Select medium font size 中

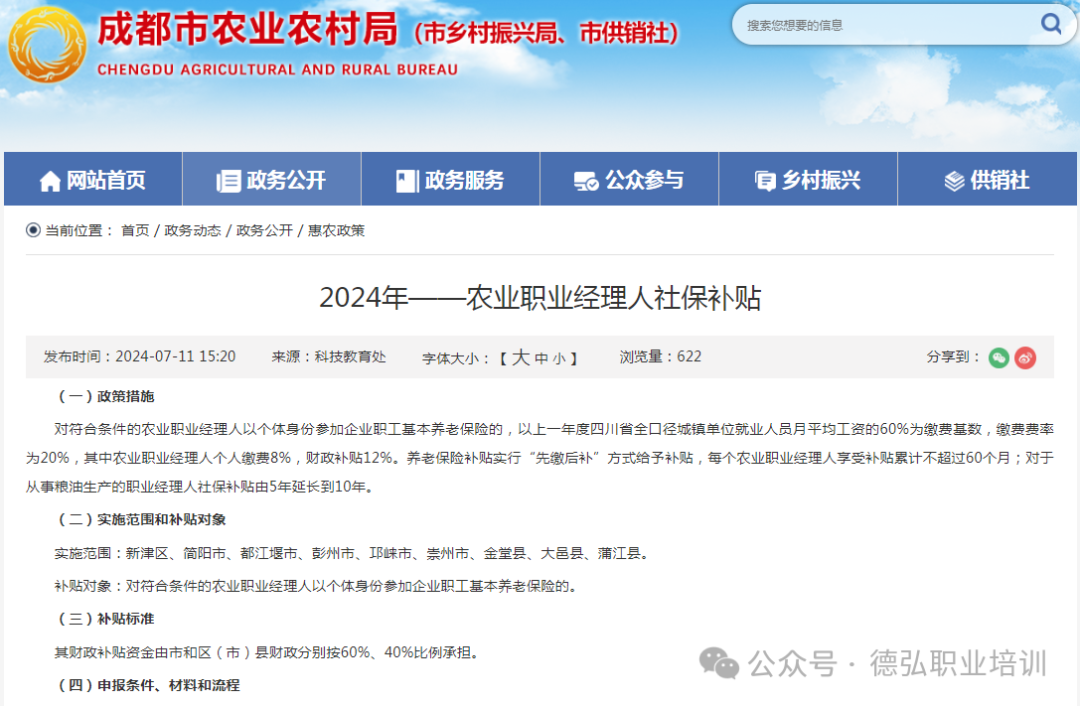point(541,358)
